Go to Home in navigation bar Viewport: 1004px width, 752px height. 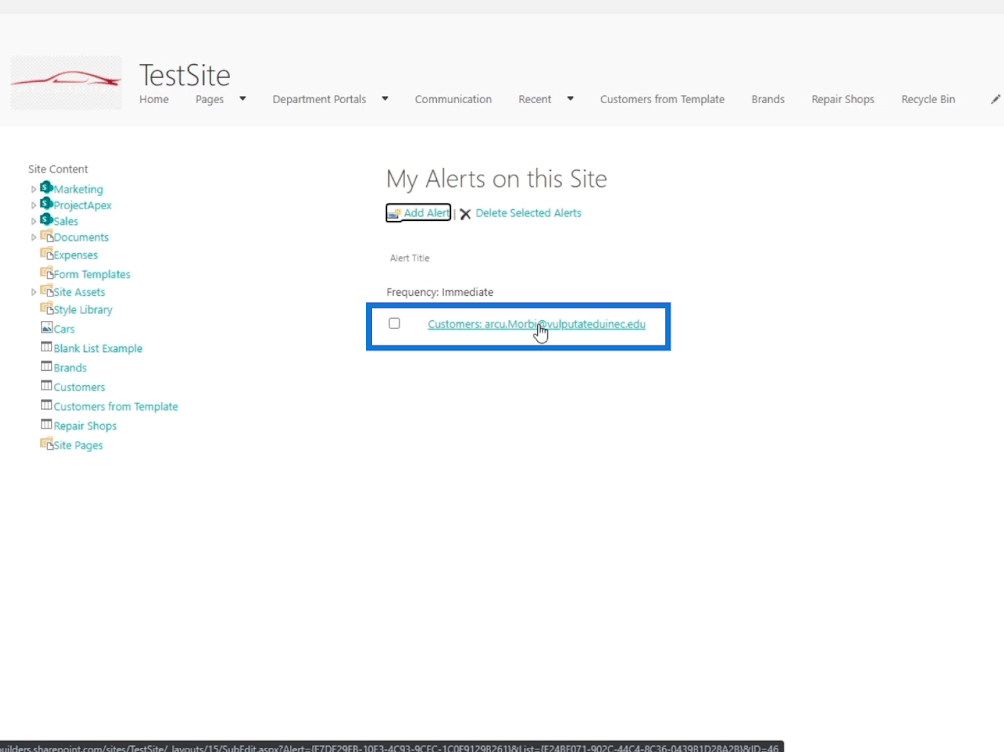pos(154,99)
